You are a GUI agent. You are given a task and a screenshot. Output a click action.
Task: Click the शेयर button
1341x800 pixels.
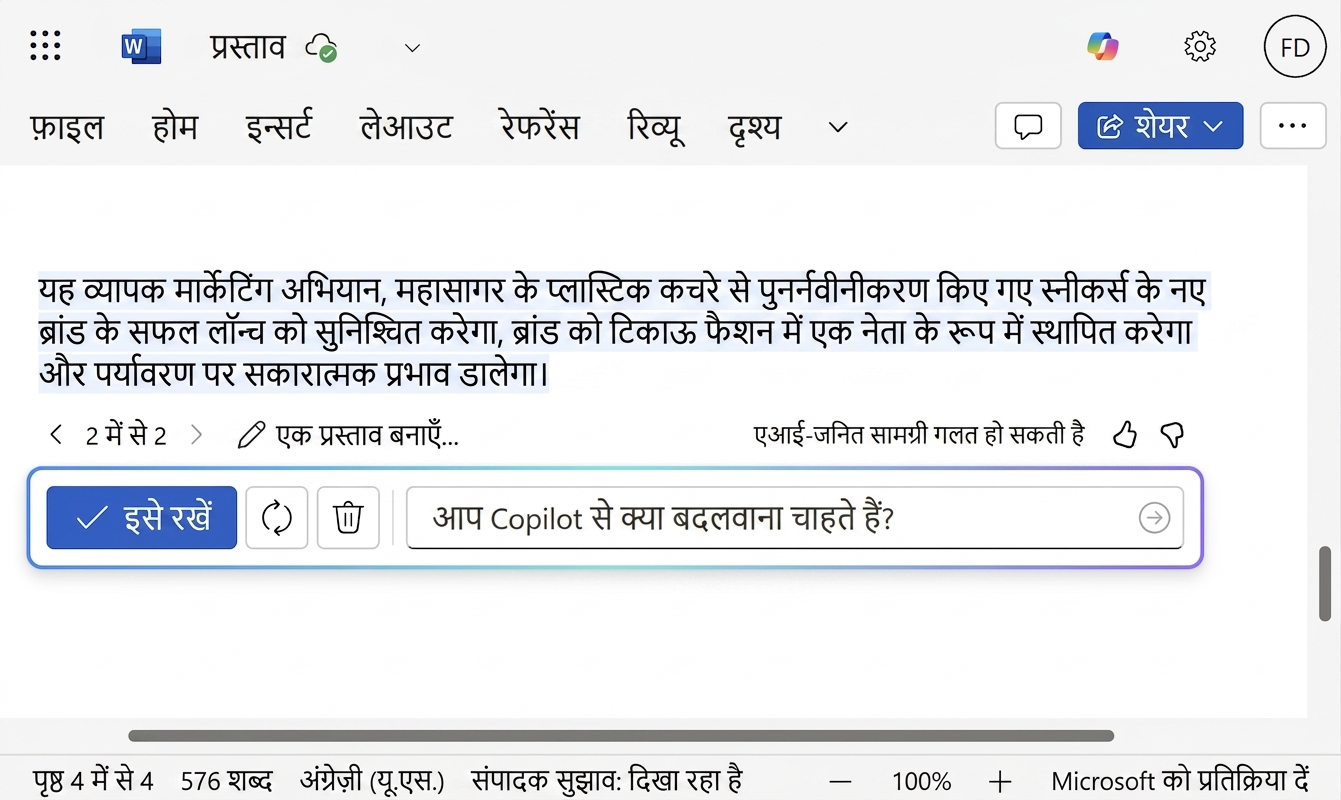click(1160, 126)
